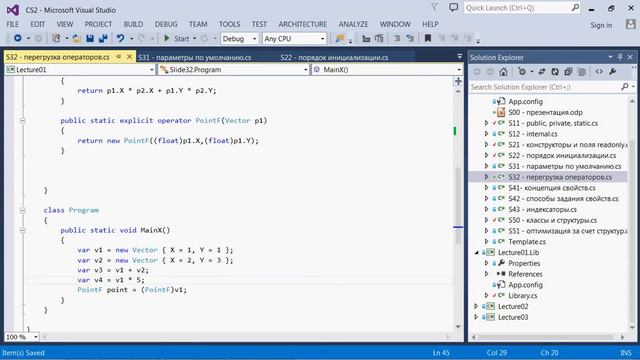Pin the S32 перегрузка операторов.cs tab

[119, 57]
